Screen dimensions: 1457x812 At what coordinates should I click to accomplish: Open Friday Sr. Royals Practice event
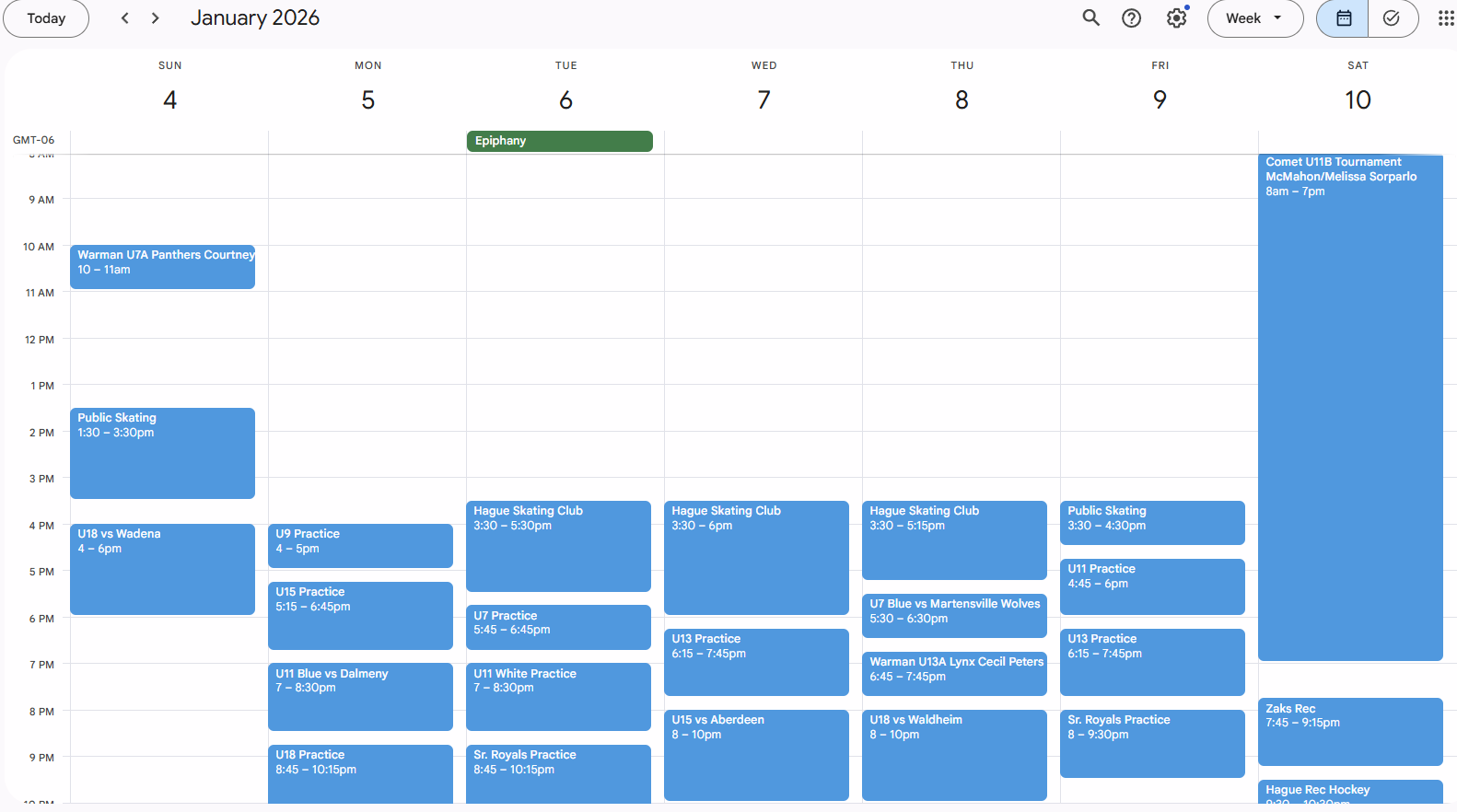click(x=1151, y=743)
